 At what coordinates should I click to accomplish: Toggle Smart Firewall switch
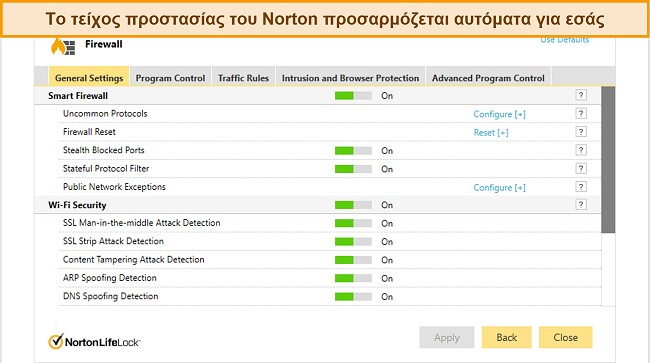tap(353, 96)
